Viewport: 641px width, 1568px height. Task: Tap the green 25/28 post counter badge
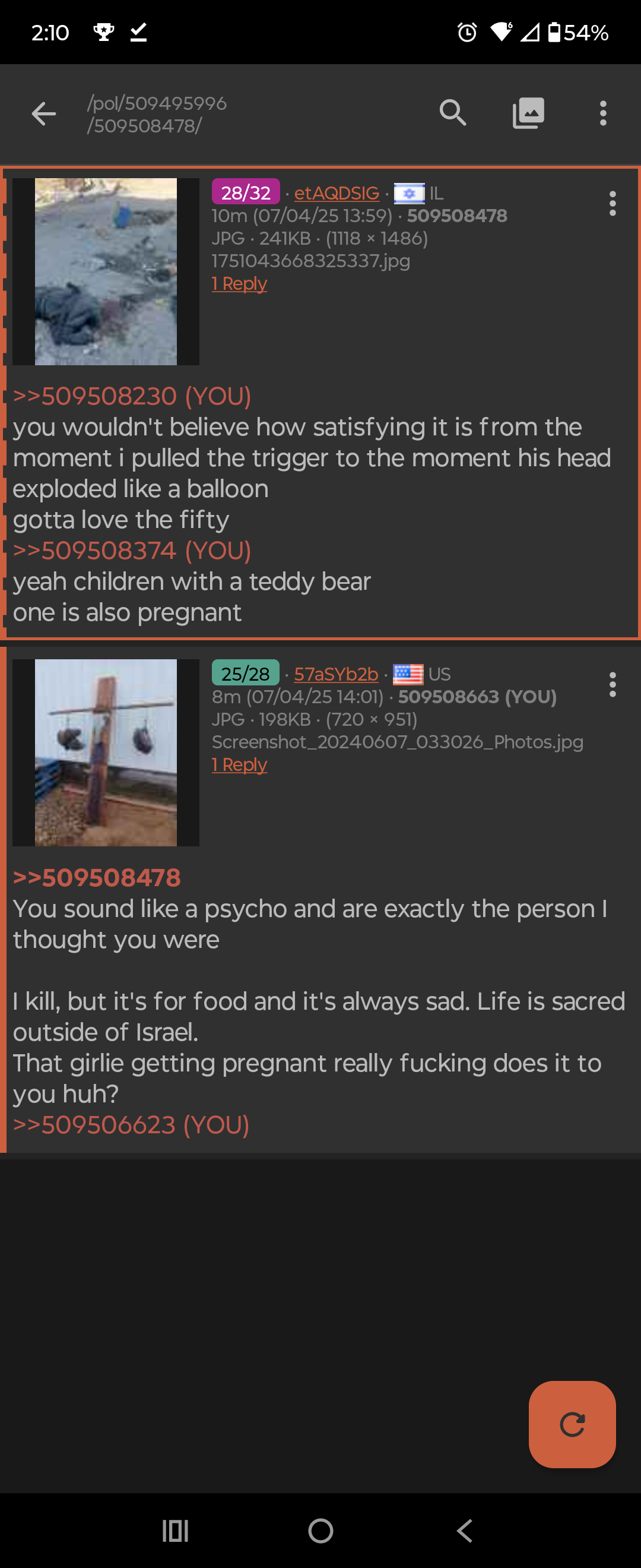click(246, 672)
